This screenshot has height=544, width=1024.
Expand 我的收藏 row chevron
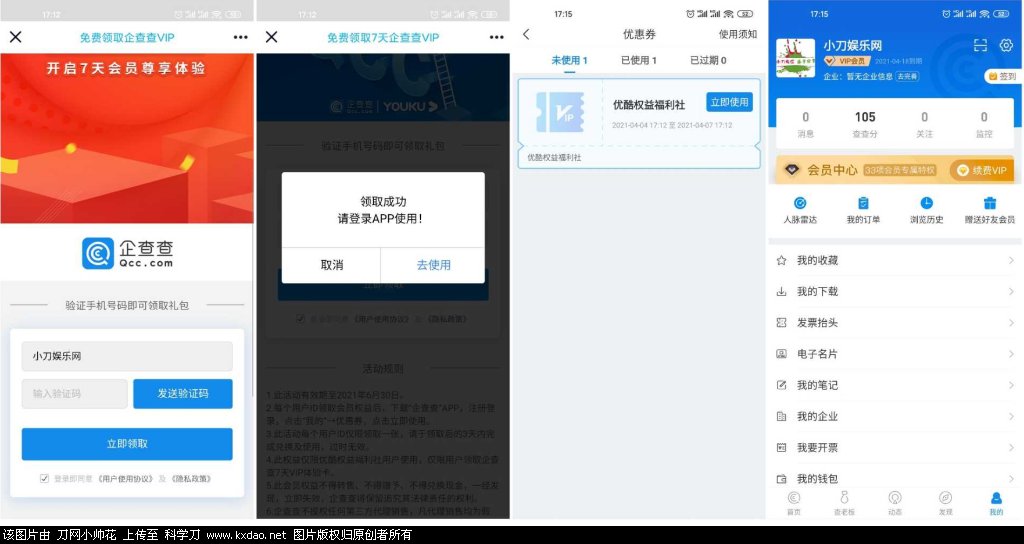[x=1011, y=261]
